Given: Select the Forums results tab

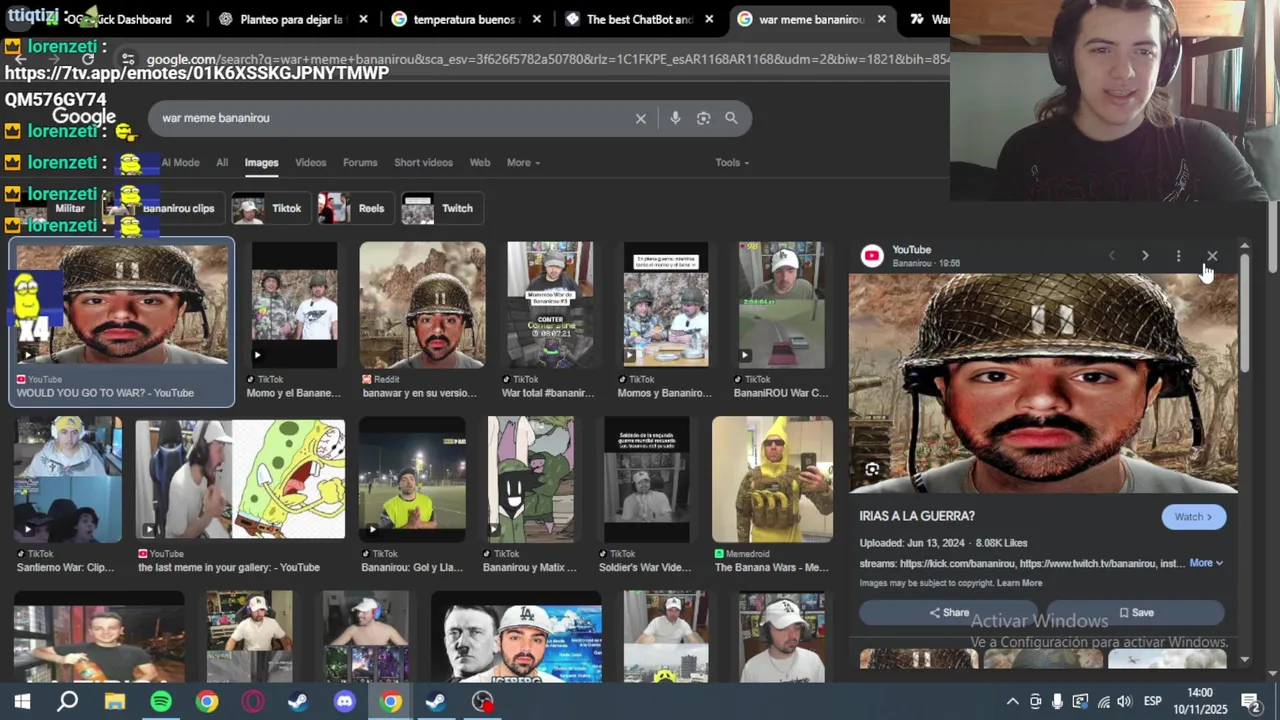Looking at the screenshot, I should click(x=360, y=163).
